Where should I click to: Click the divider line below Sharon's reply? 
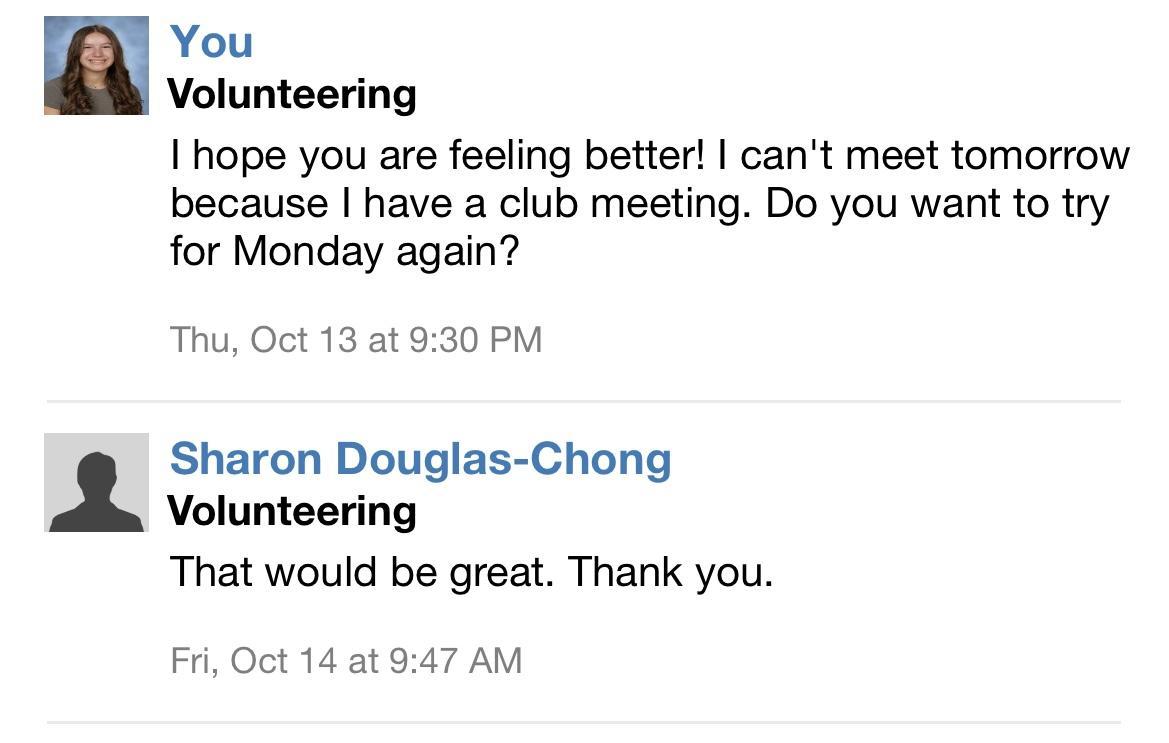[x=583, y=722]
